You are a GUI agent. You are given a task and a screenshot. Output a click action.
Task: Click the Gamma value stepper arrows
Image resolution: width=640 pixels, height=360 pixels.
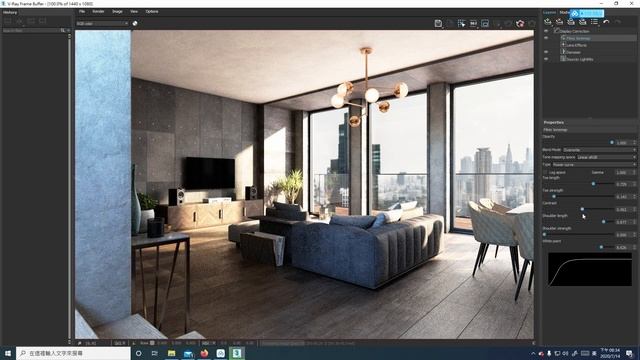(634, 172)
